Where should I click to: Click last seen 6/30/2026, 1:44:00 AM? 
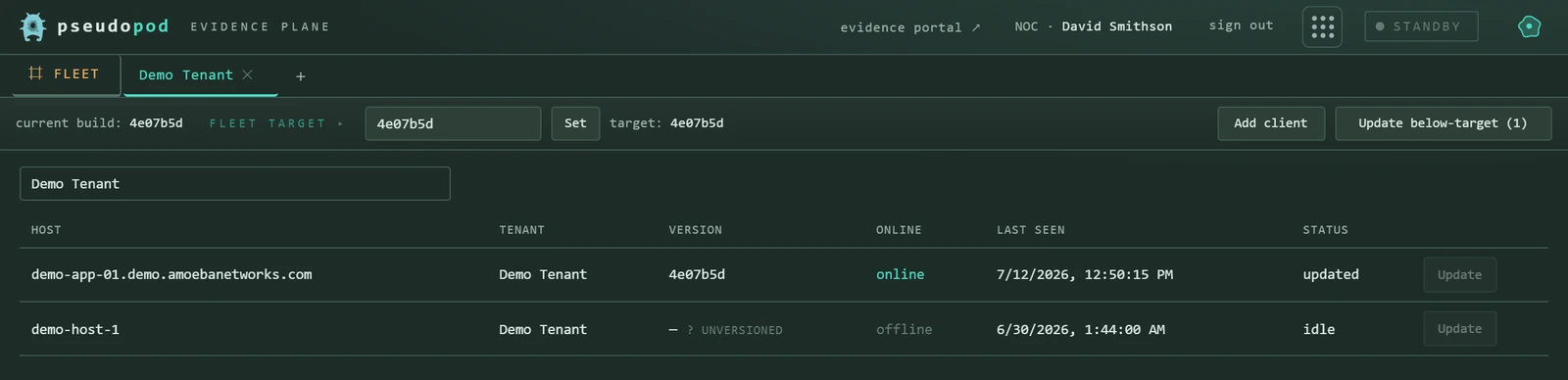point(1081,329)
